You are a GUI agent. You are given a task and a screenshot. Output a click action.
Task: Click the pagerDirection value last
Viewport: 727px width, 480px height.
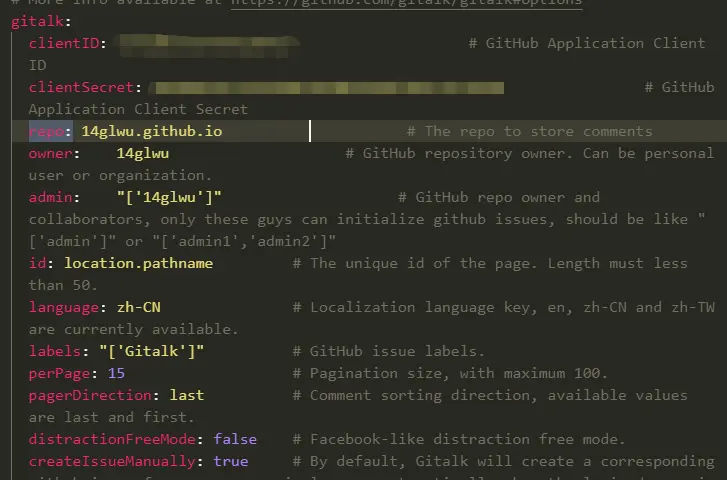pos(186,395)
